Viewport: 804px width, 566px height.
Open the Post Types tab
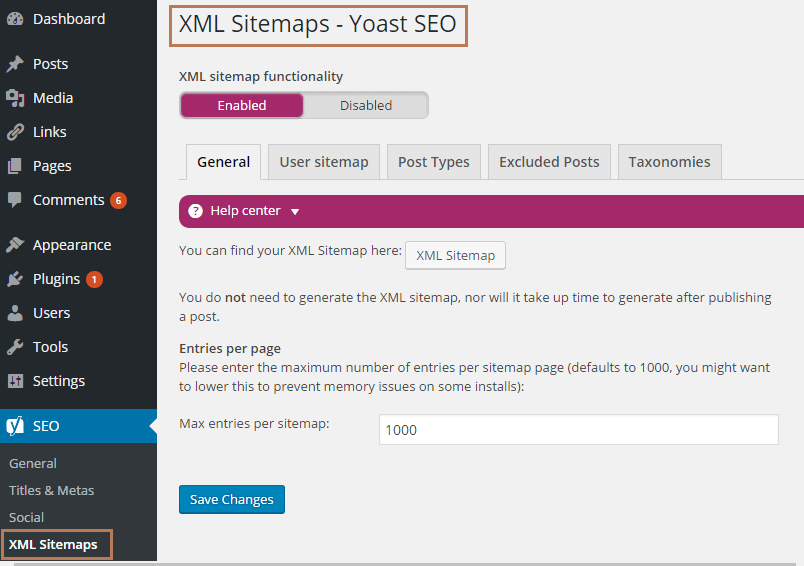[434, 162]
